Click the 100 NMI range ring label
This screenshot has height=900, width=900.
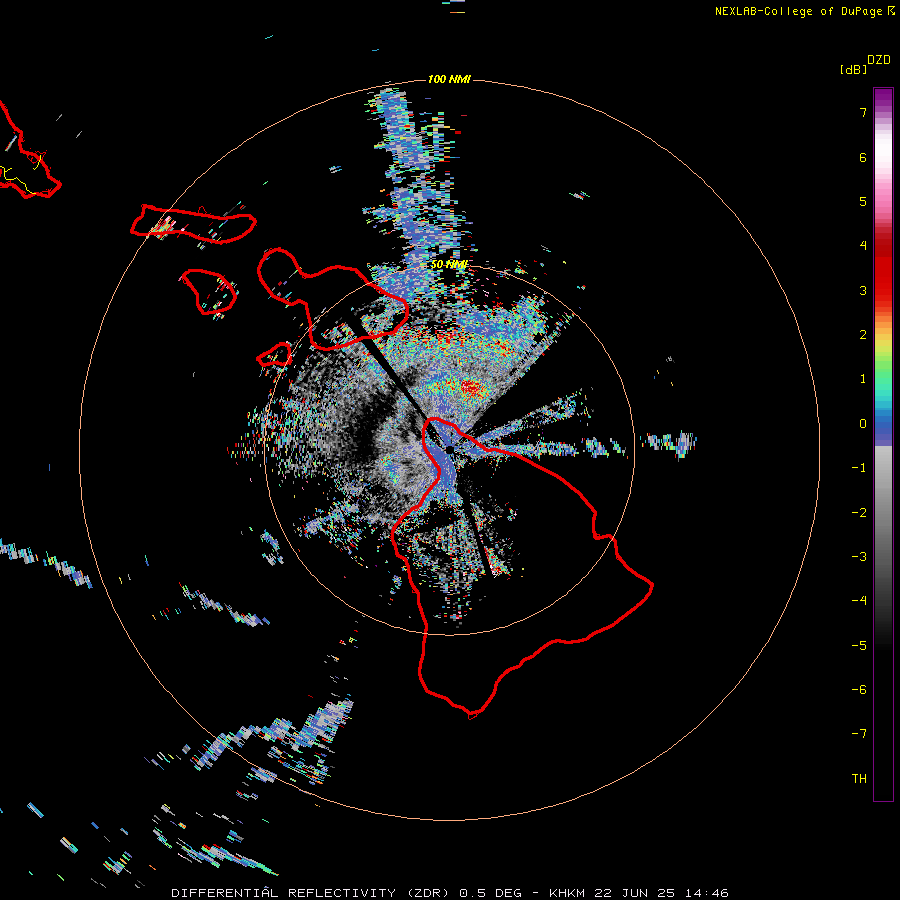(x=449, y=79)
